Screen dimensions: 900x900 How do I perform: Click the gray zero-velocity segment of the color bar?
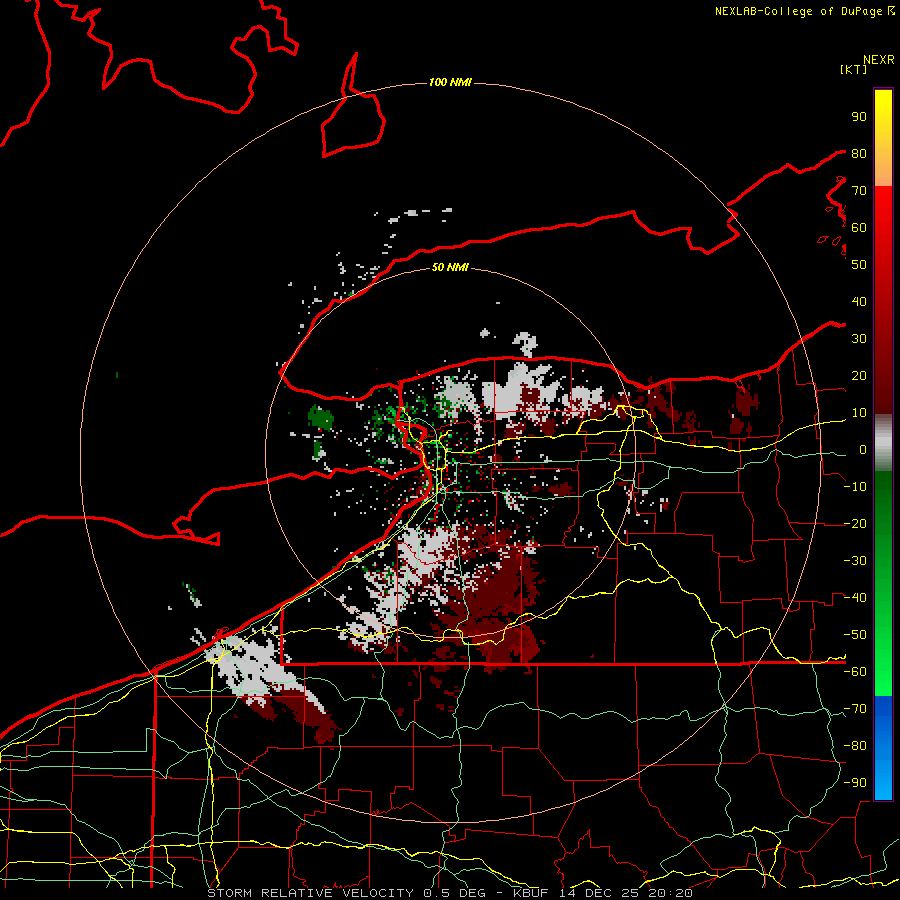click(883, 443)
